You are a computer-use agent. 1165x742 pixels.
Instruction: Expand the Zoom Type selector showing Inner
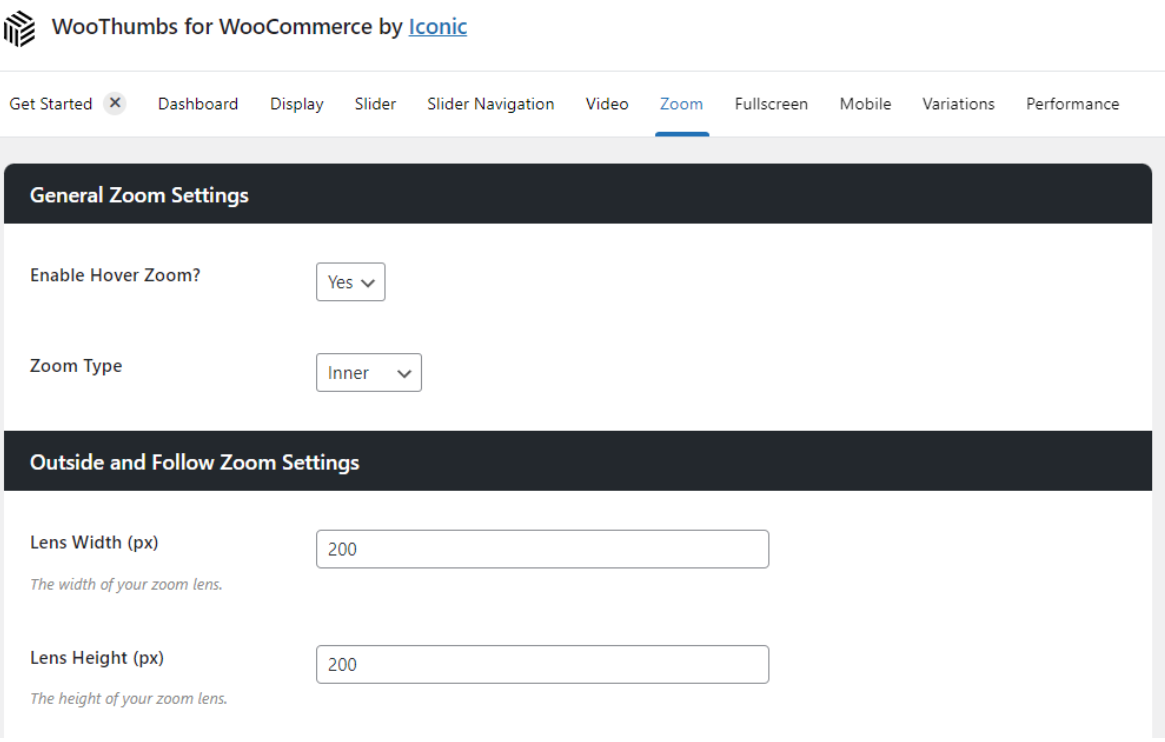click(368, 372)
